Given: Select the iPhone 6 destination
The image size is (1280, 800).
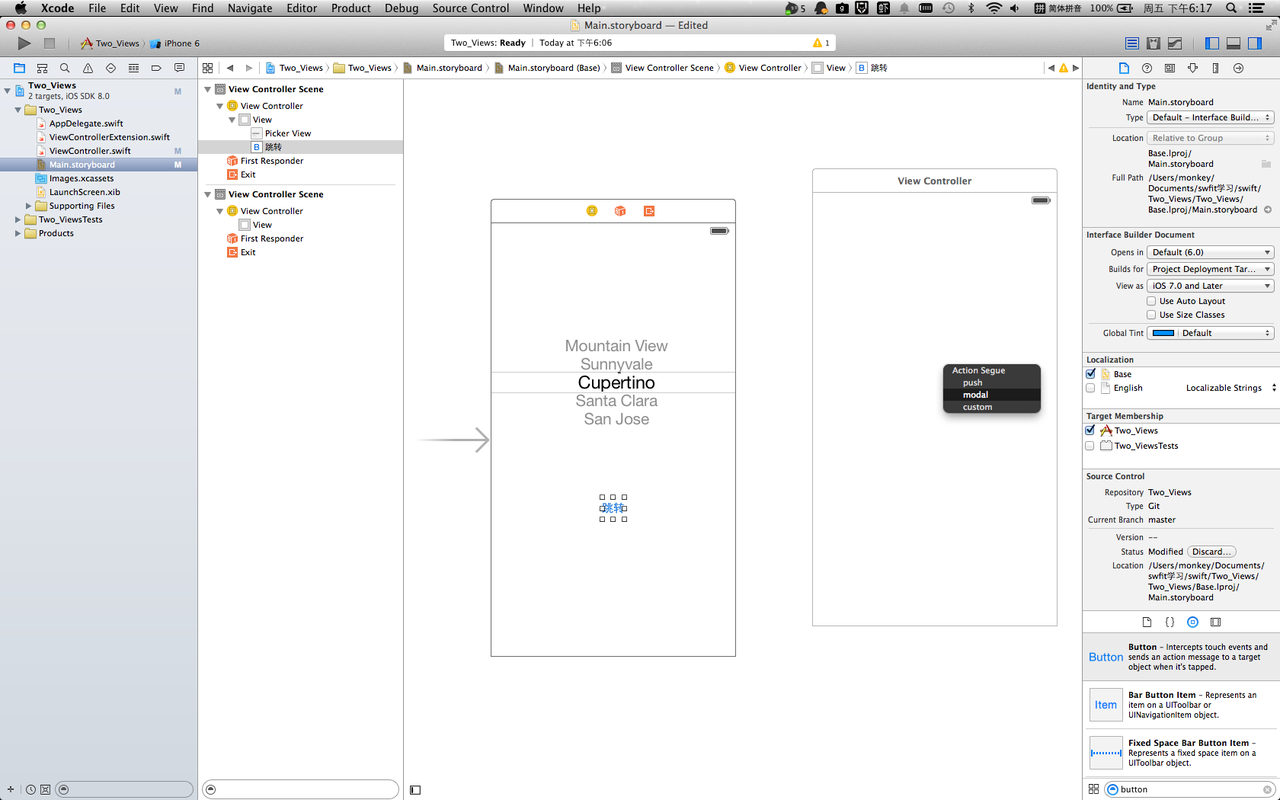Looking at the screenshot, I should (176, 43).
